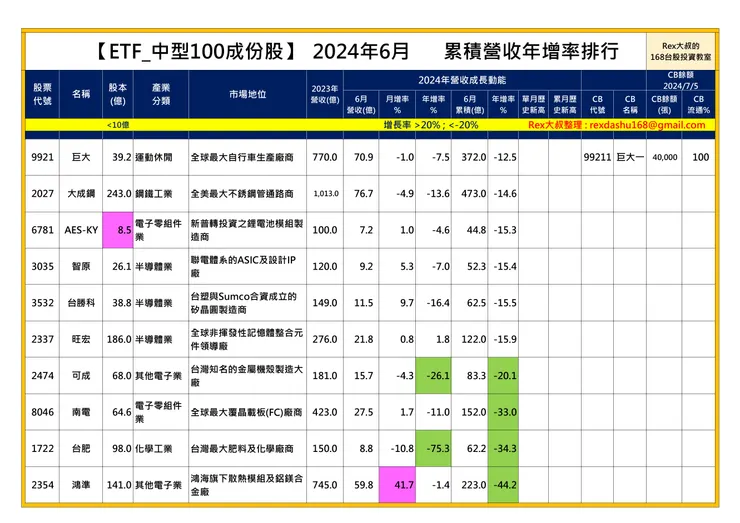Select the name cell 鴻準
This screenshot has height=523, width=740.
[x=81, y=485]
